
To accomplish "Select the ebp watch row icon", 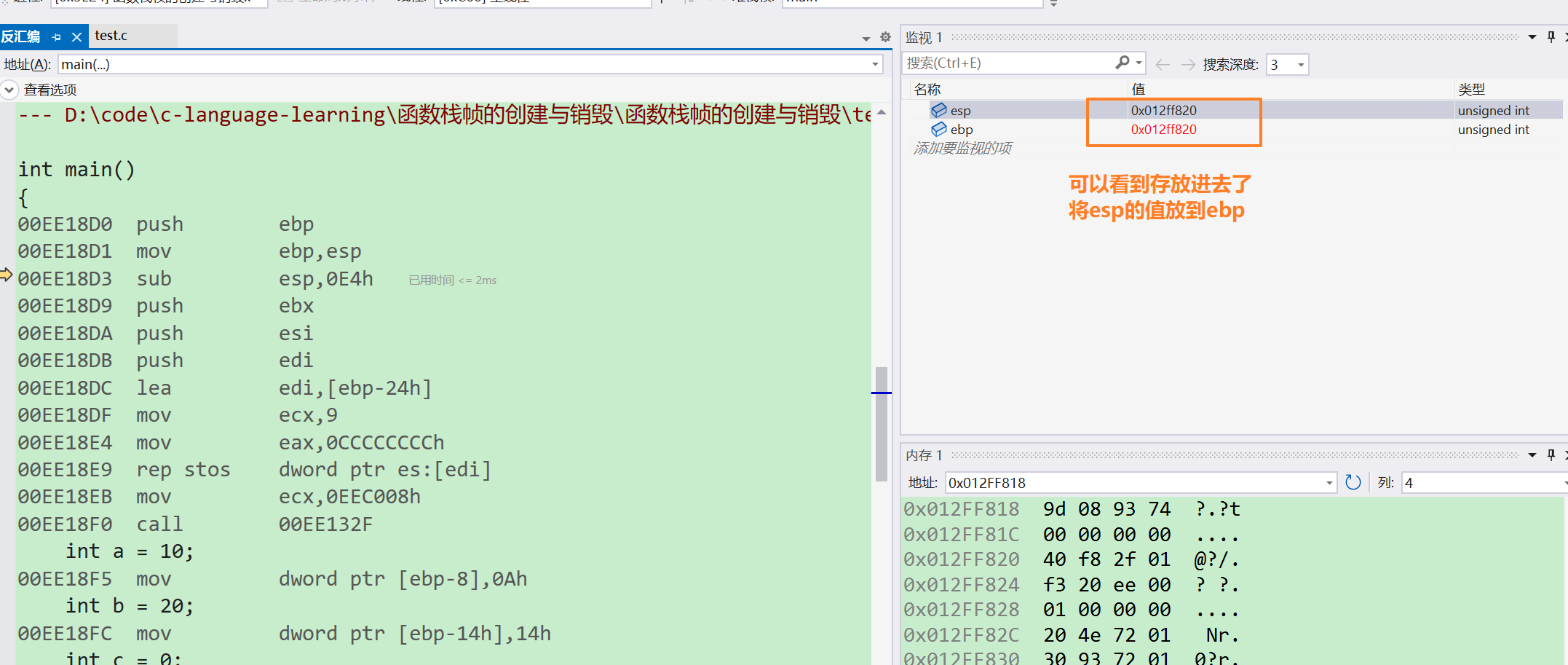I will [939, 129].
